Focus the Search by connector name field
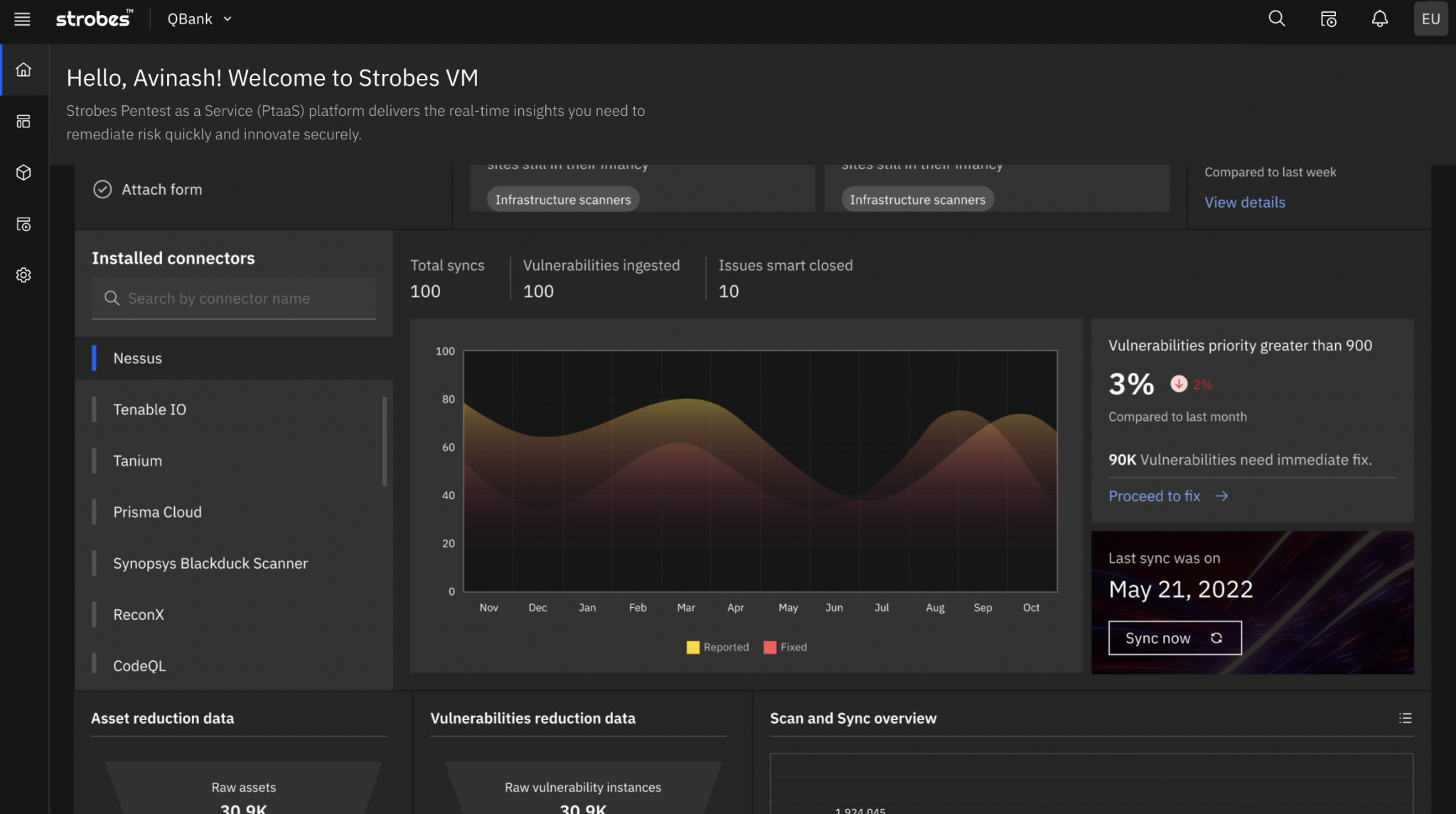1456x814 pixels. pos(234,299)
